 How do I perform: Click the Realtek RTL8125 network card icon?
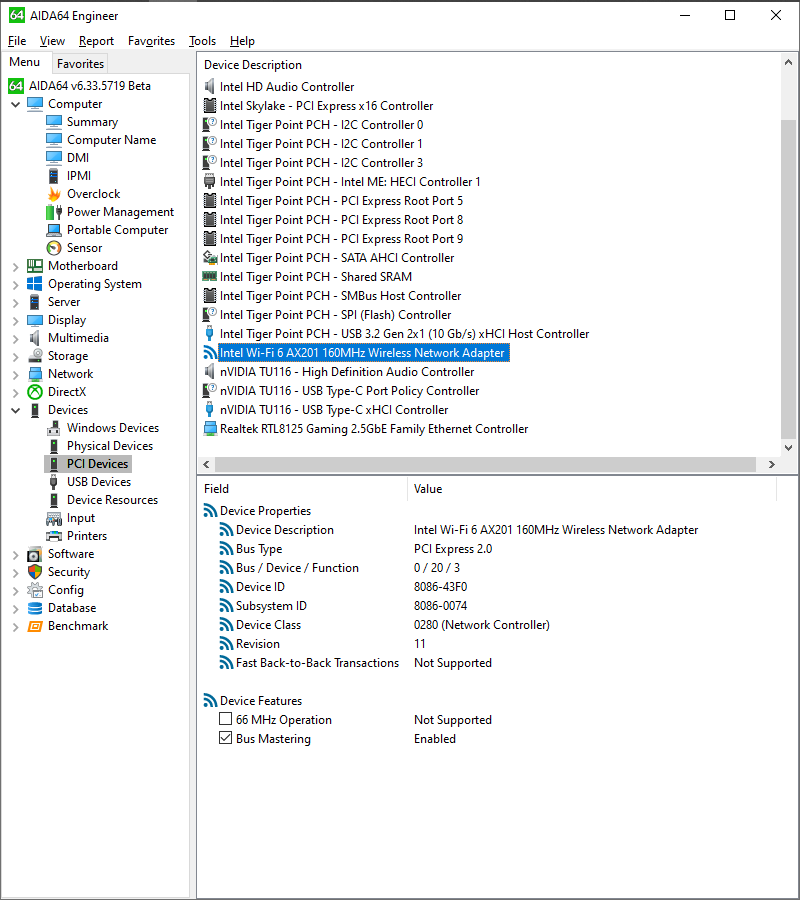point(210,429)
